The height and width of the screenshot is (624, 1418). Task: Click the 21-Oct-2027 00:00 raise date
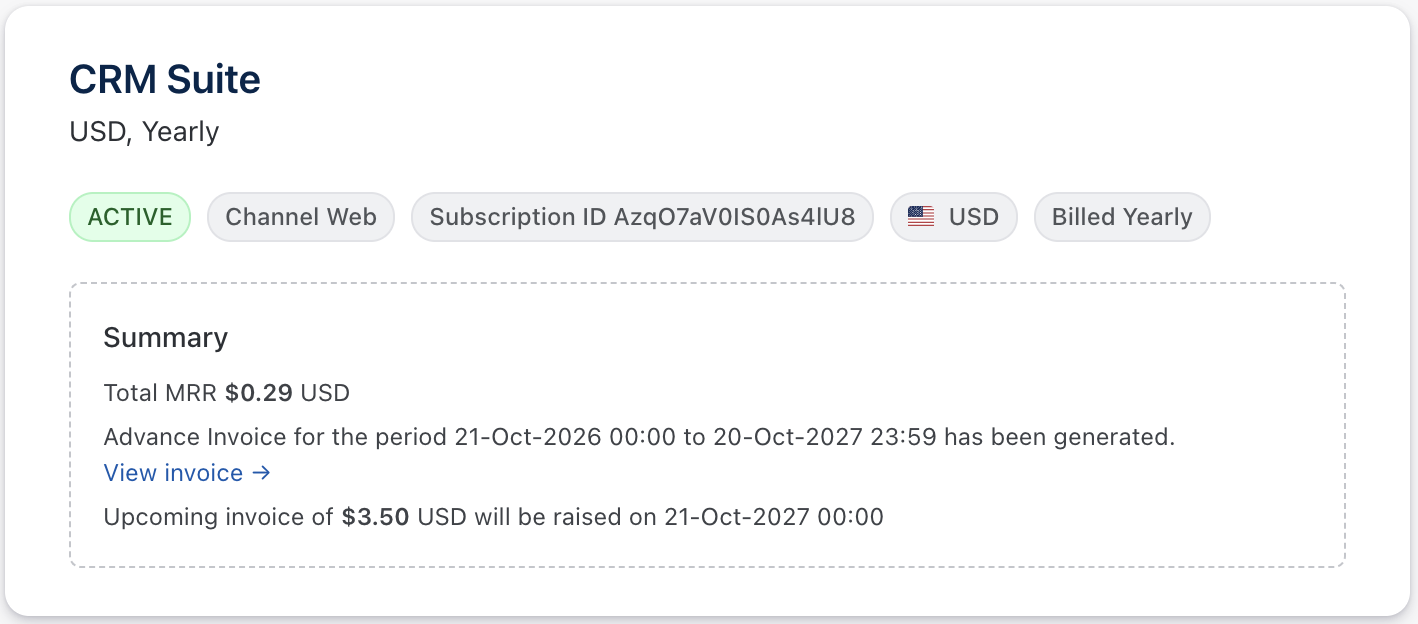[770, 517]
